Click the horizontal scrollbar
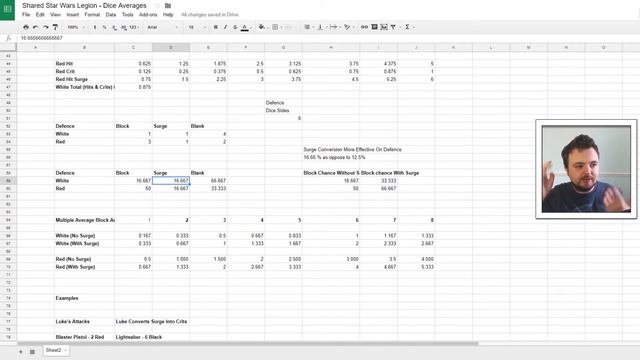This screenshot has width=640, height=360. [x=247, y=343]
